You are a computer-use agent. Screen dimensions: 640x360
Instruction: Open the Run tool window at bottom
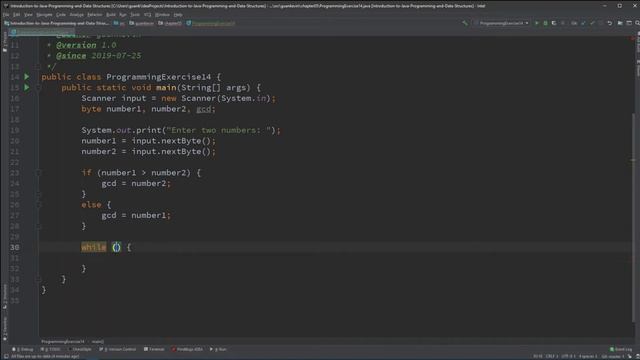218,349
